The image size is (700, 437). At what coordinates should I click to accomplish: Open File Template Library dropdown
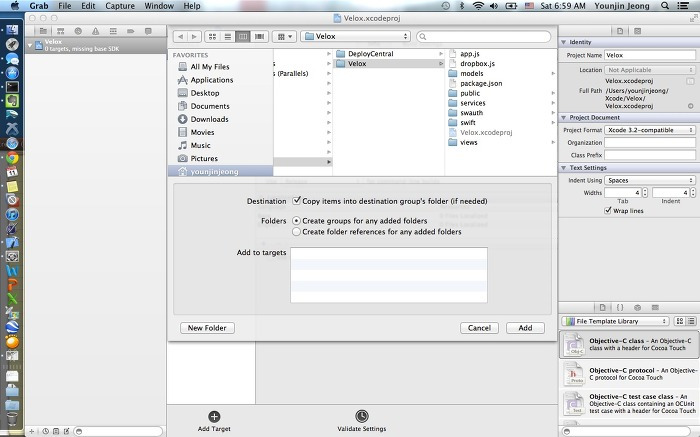[615, 321]
